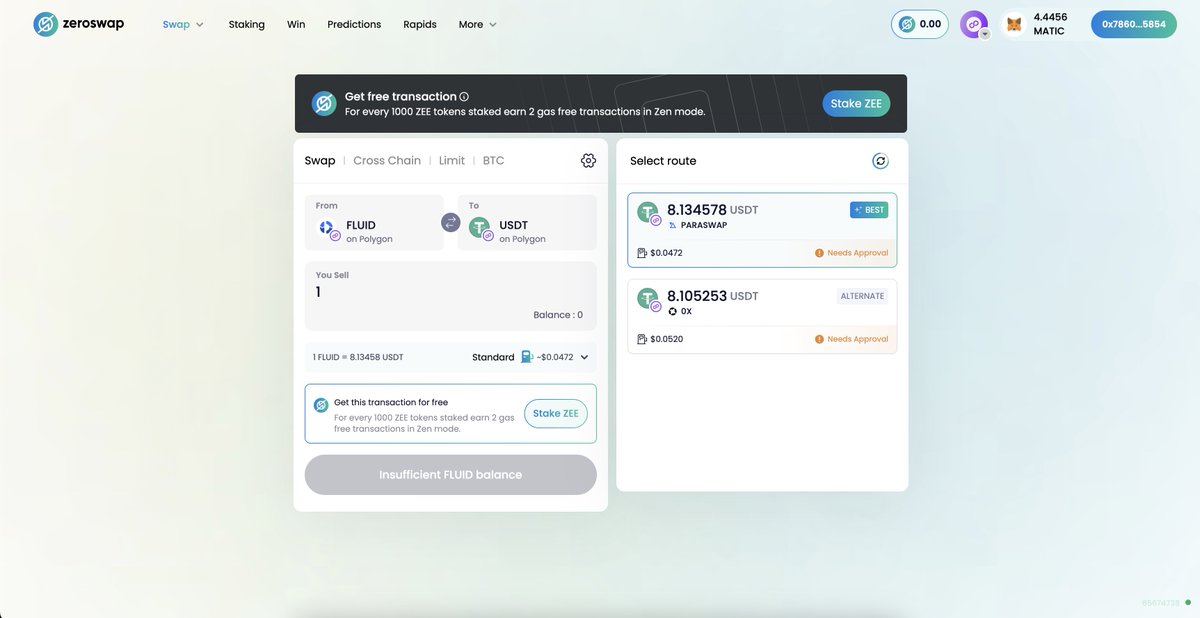Select the 0x ALTERNATE route card
Viewport: 1200px width, 618px height.
click(x=762, y=316)
